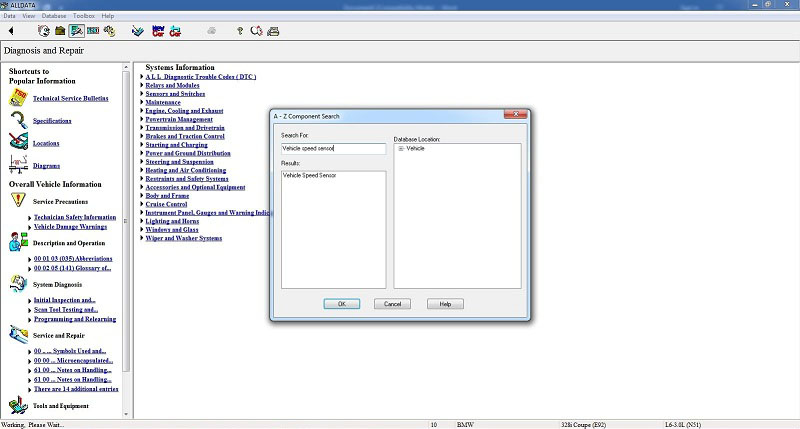Cancel the A-Z Component Search dialog
Screen dimensions: 800x429
tap(392, 304)
